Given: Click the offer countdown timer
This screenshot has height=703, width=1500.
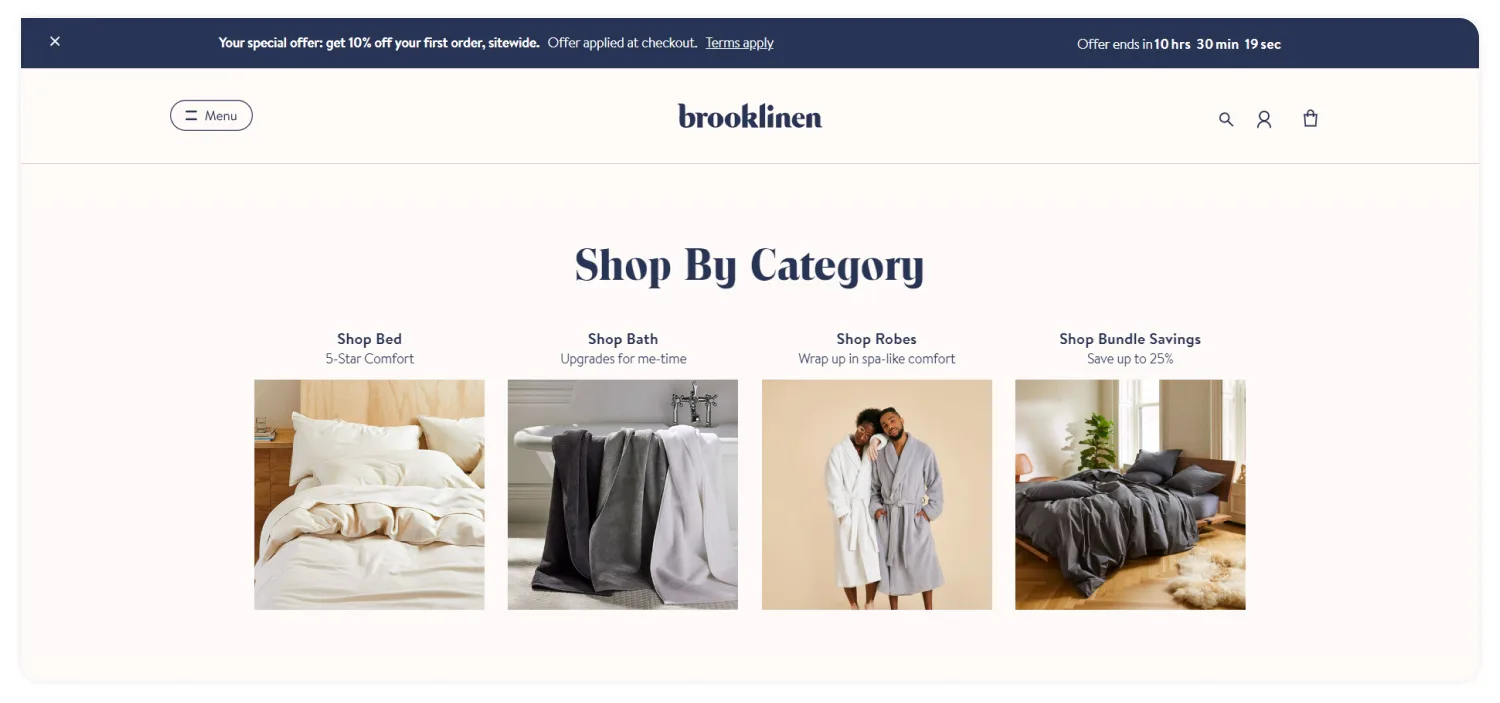Looking at the screenshot, I should click(x=1179, y=44).
